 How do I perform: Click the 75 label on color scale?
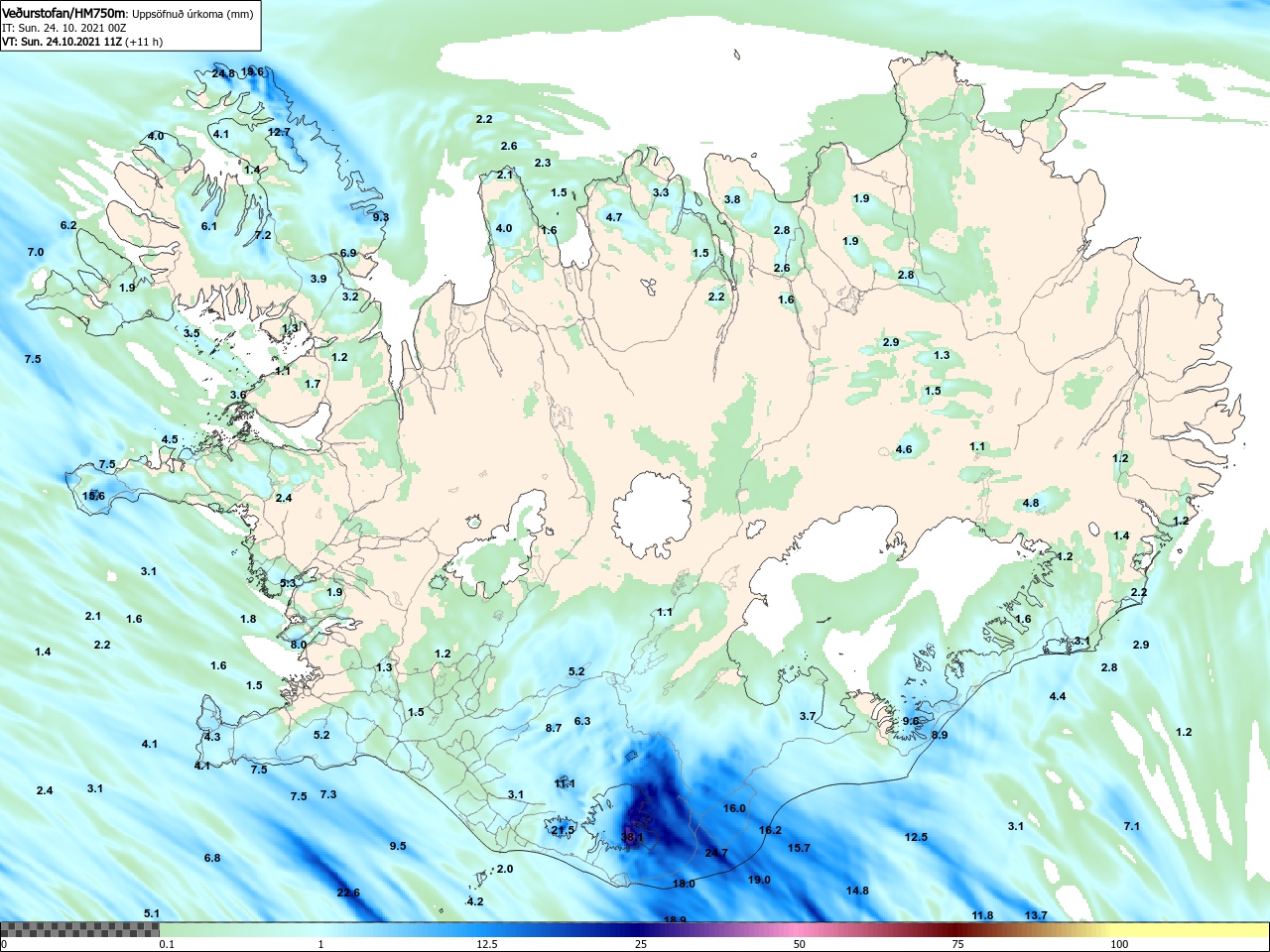tap(957, 944)
